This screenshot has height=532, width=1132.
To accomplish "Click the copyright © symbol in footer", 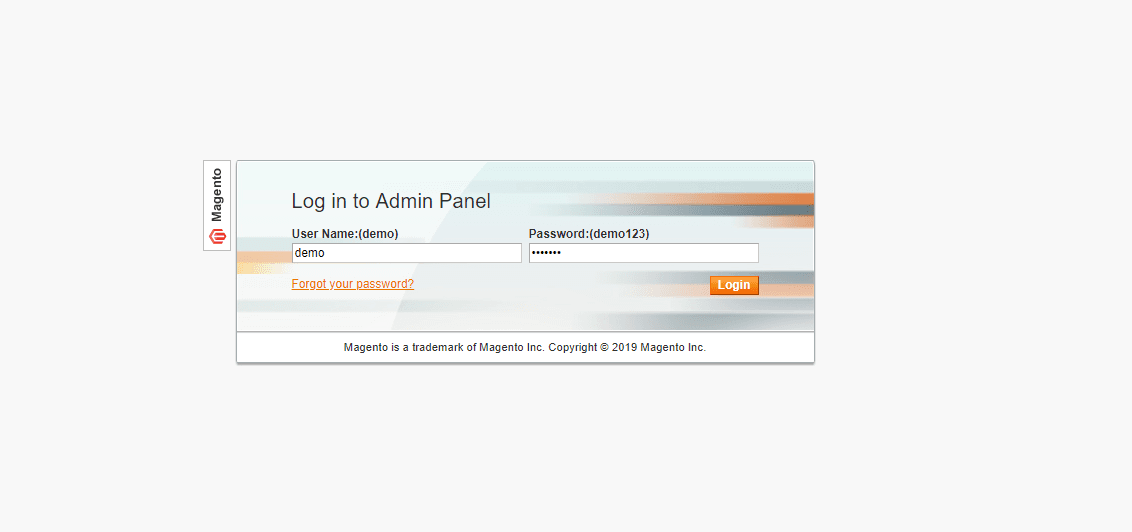I will point(604,347).
